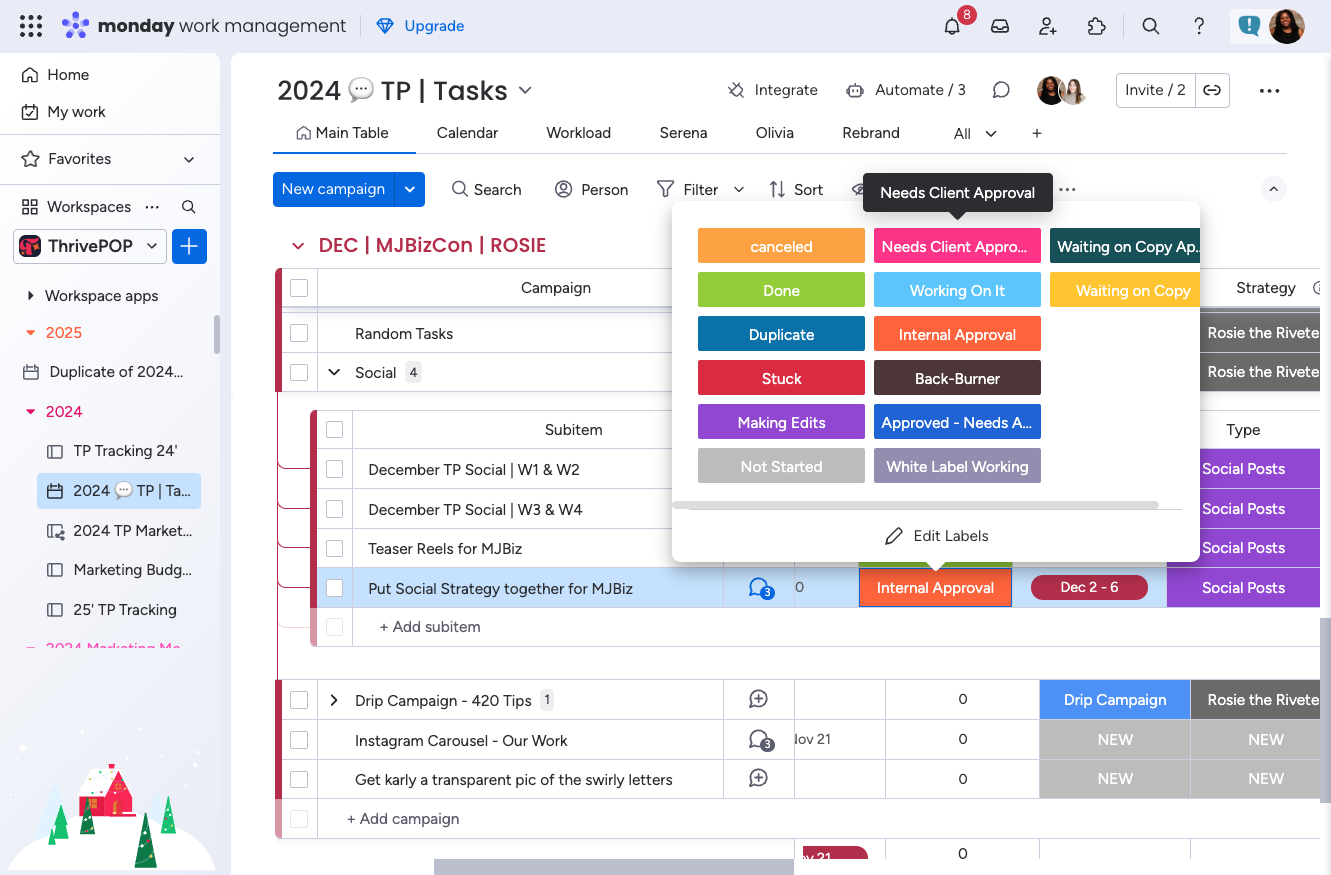Open the apps puzzle-piece icon
The image size is (1331, 875).
coord(1097,26)
